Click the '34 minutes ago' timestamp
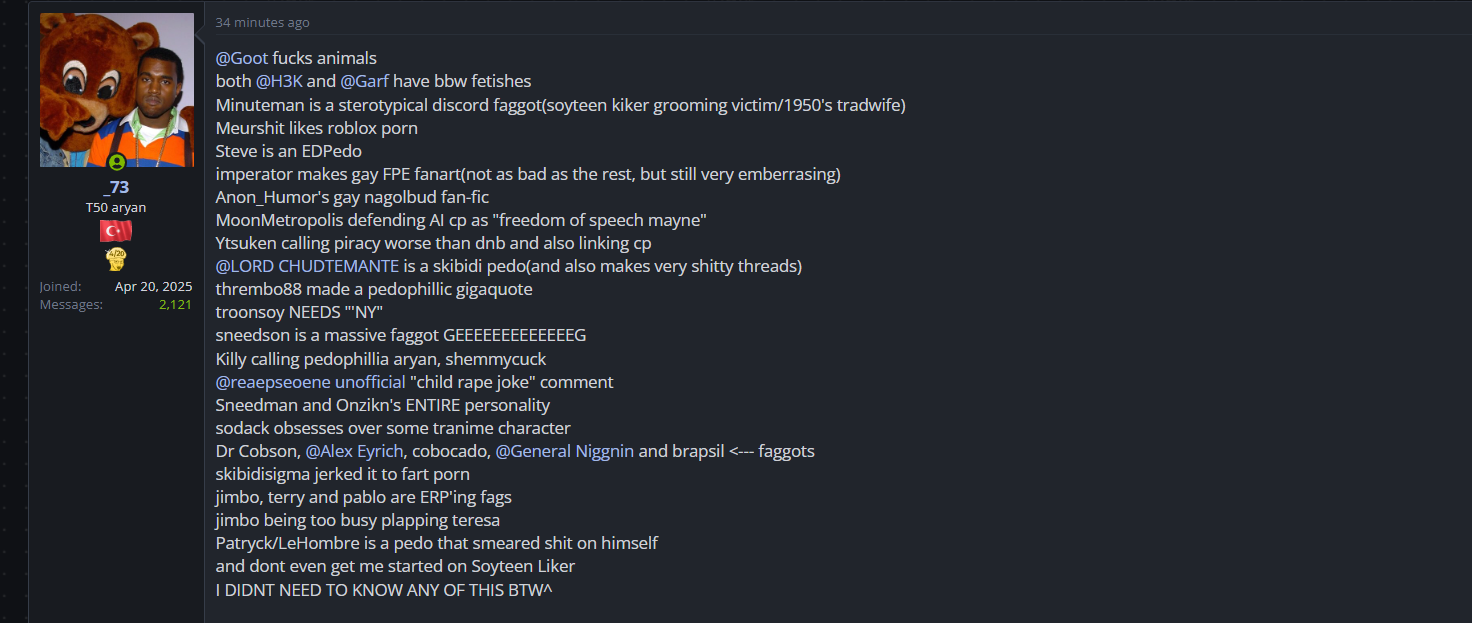 pos(262,23)
